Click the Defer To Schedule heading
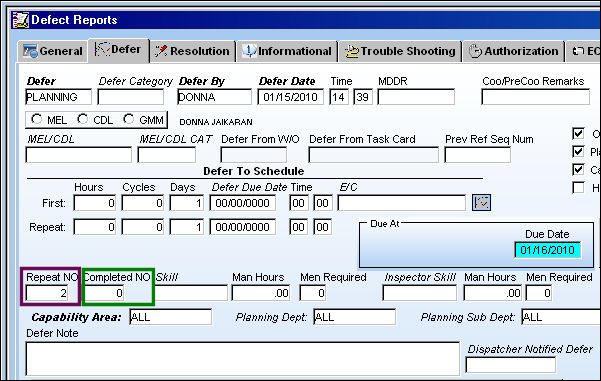Screen dimensions: 601x381 point(254,171)
